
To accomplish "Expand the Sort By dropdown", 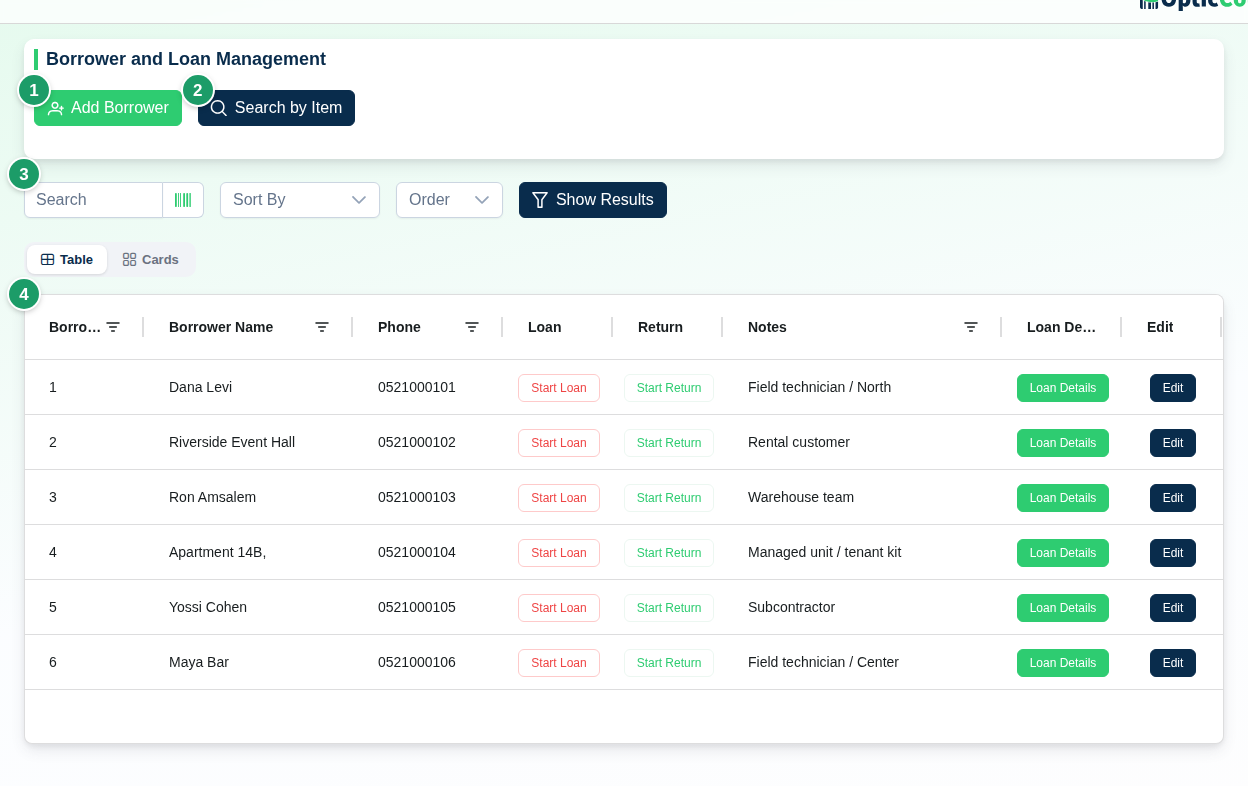I will 300,200.
